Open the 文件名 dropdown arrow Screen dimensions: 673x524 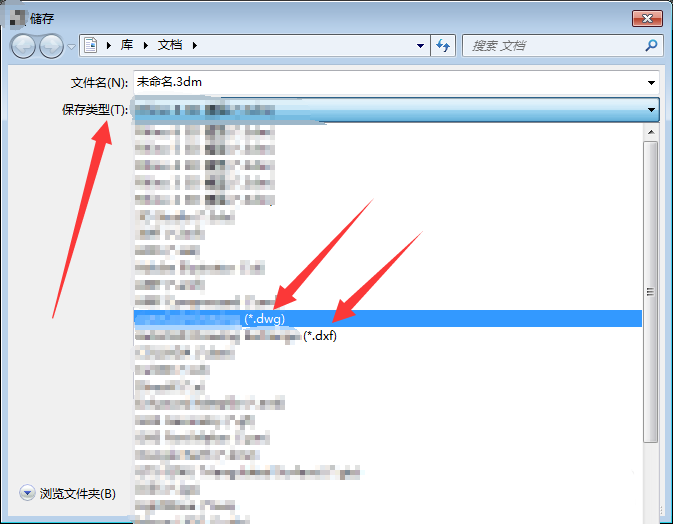[651, 82]
